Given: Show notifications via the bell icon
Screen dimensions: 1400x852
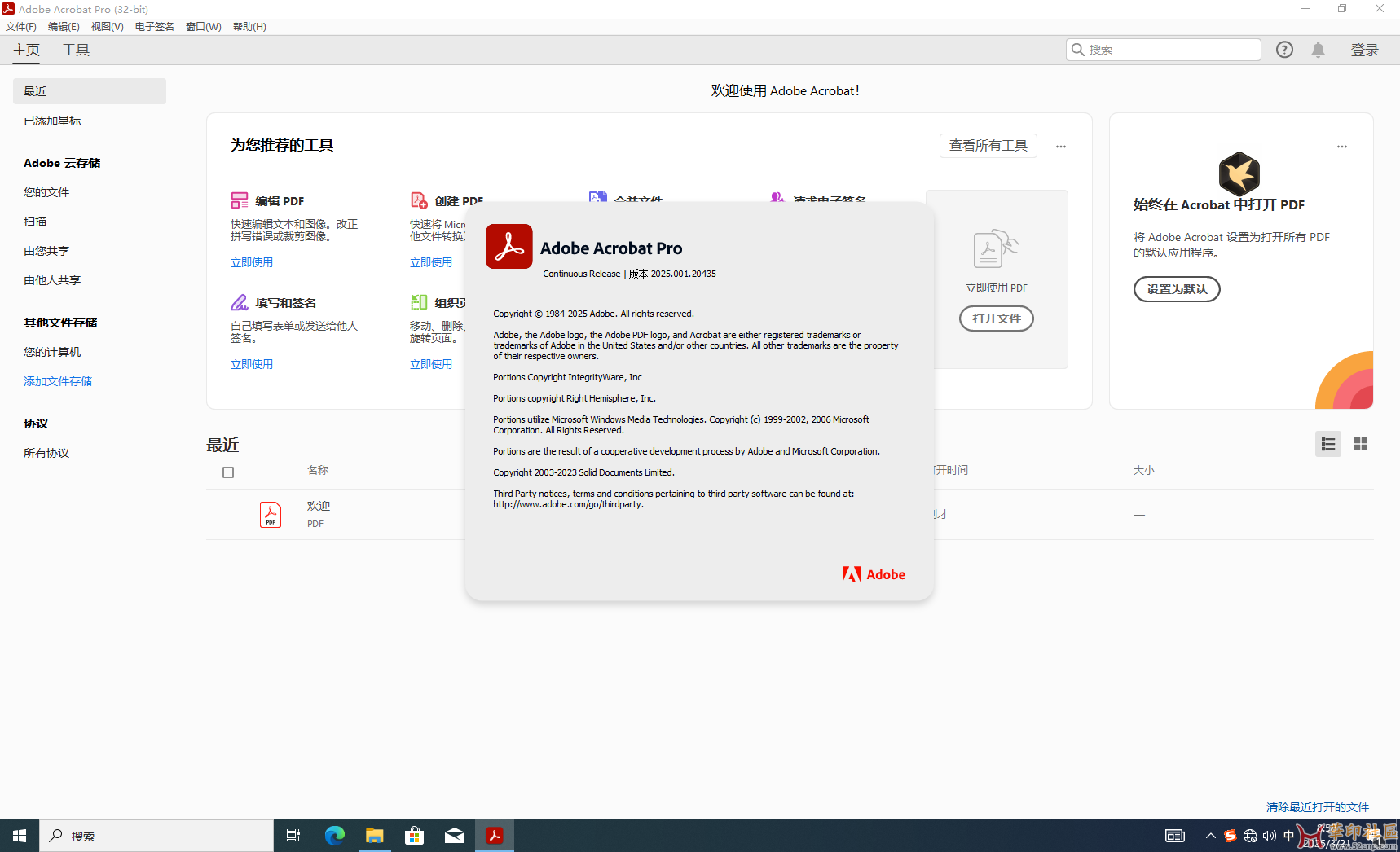Looking at the screenshot, I should [x=1319, y=50].
